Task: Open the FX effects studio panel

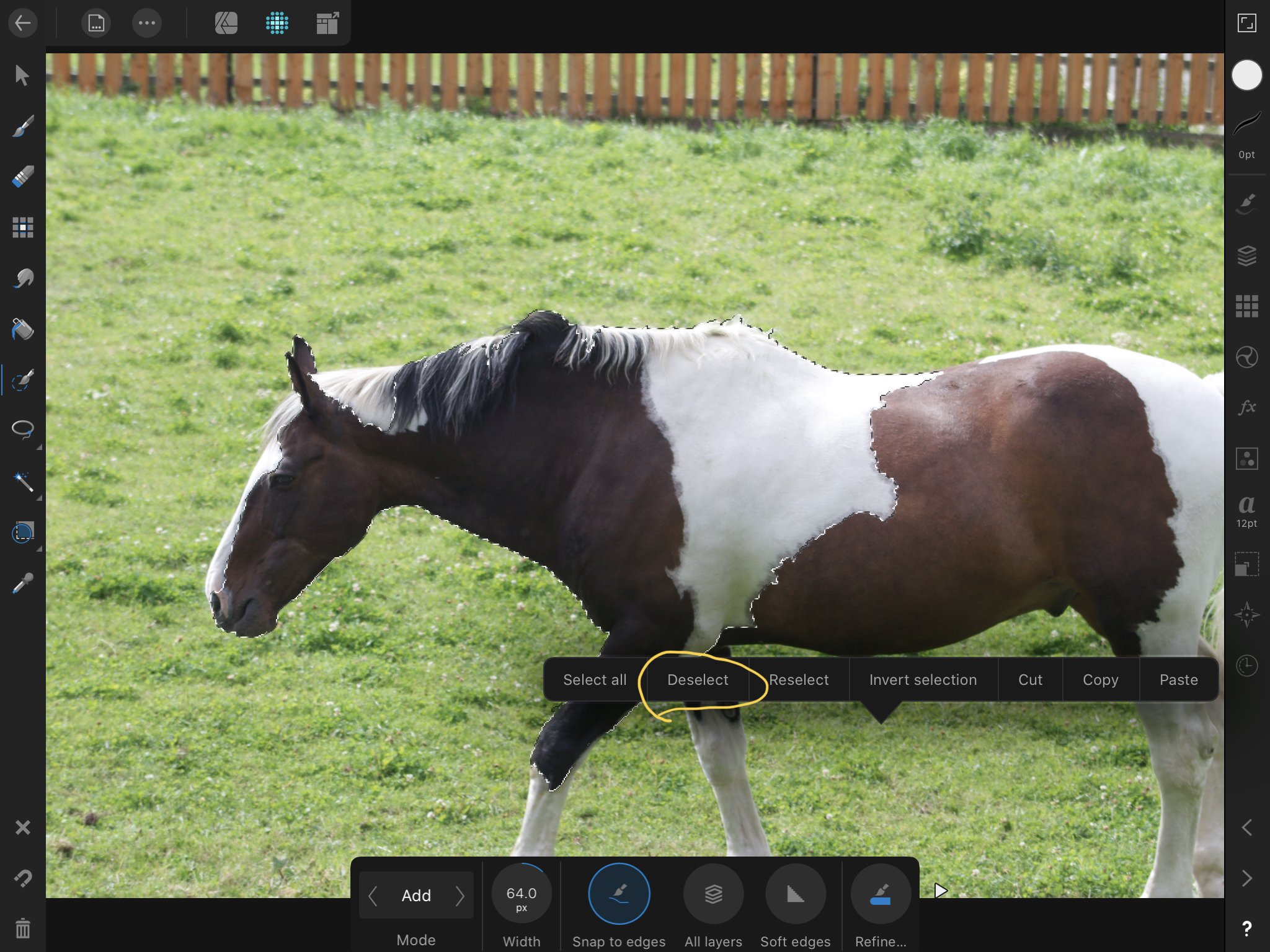Action: (1247, 407)
